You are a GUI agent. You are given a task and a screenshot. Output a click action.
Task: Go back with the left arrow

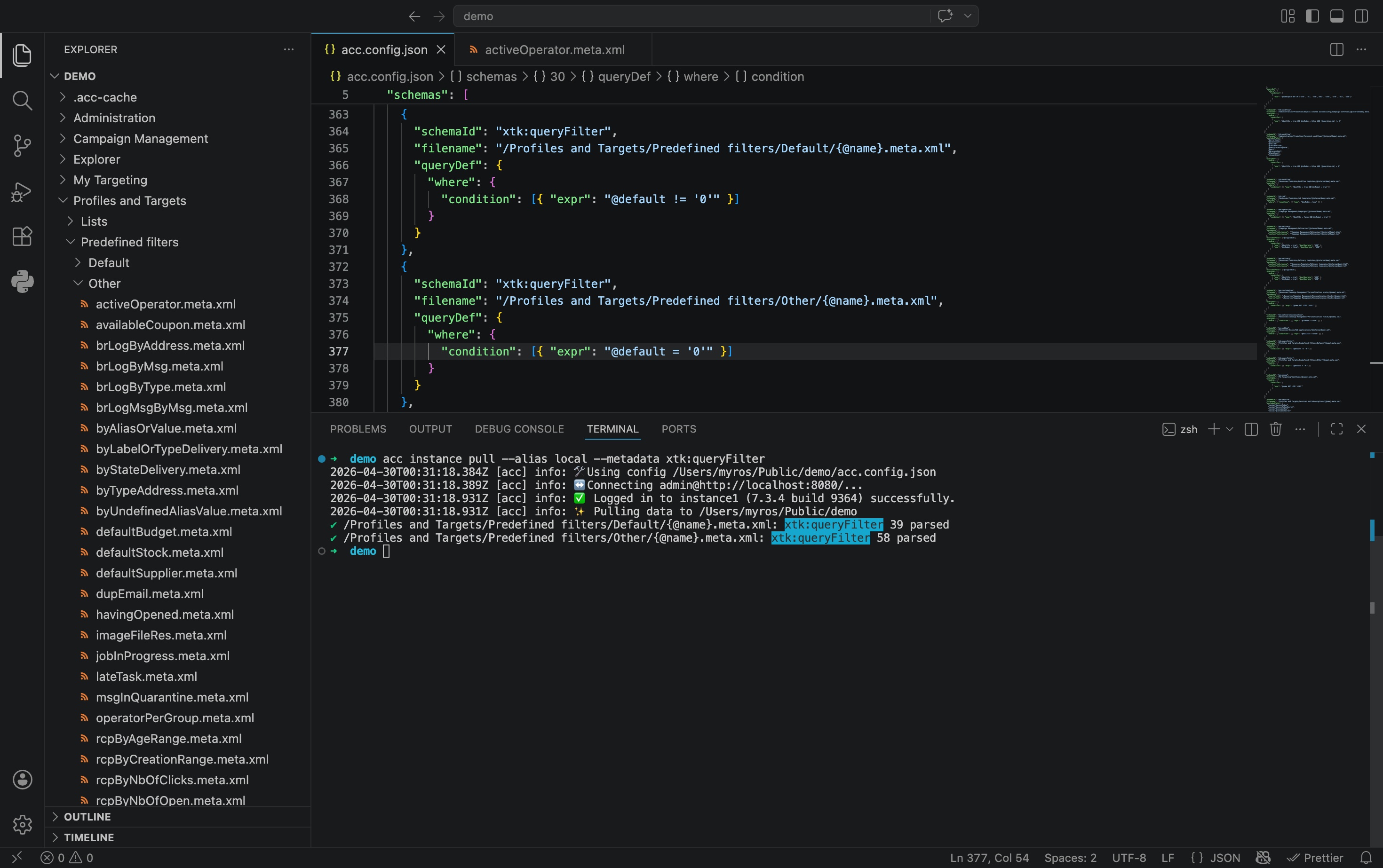click(x=414, y=16)
